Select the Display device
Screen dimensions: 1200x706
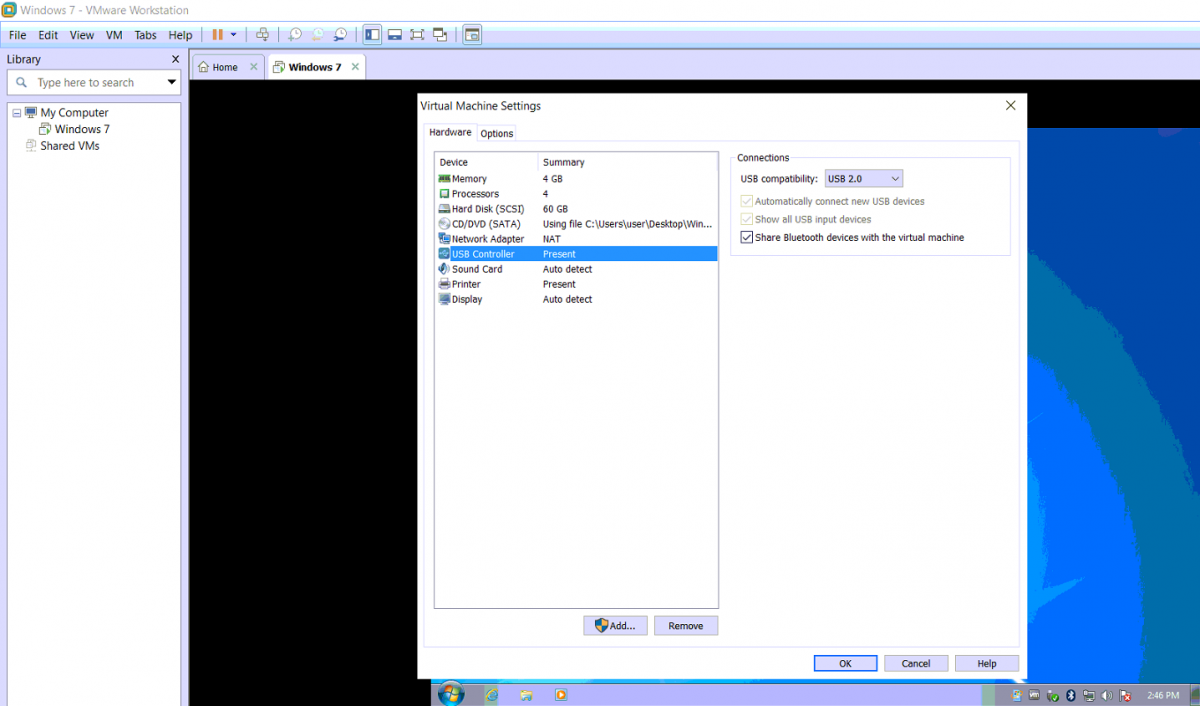click(576, 299)
